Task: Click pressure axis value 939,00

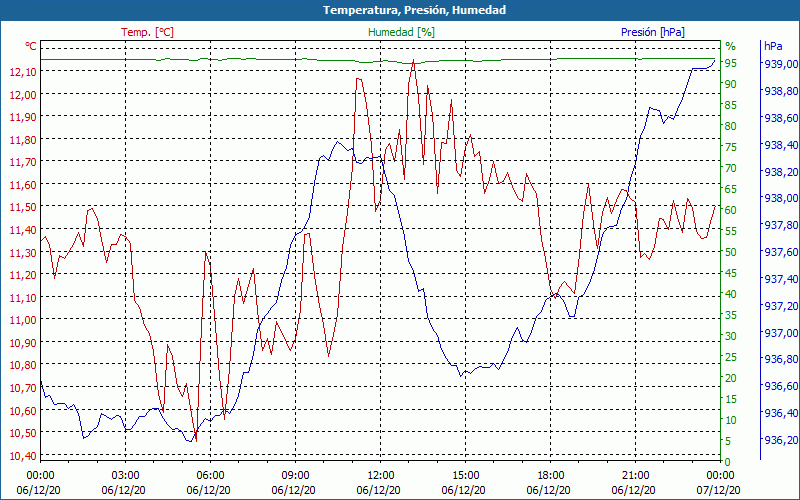Action: click(x=779, y=64)
